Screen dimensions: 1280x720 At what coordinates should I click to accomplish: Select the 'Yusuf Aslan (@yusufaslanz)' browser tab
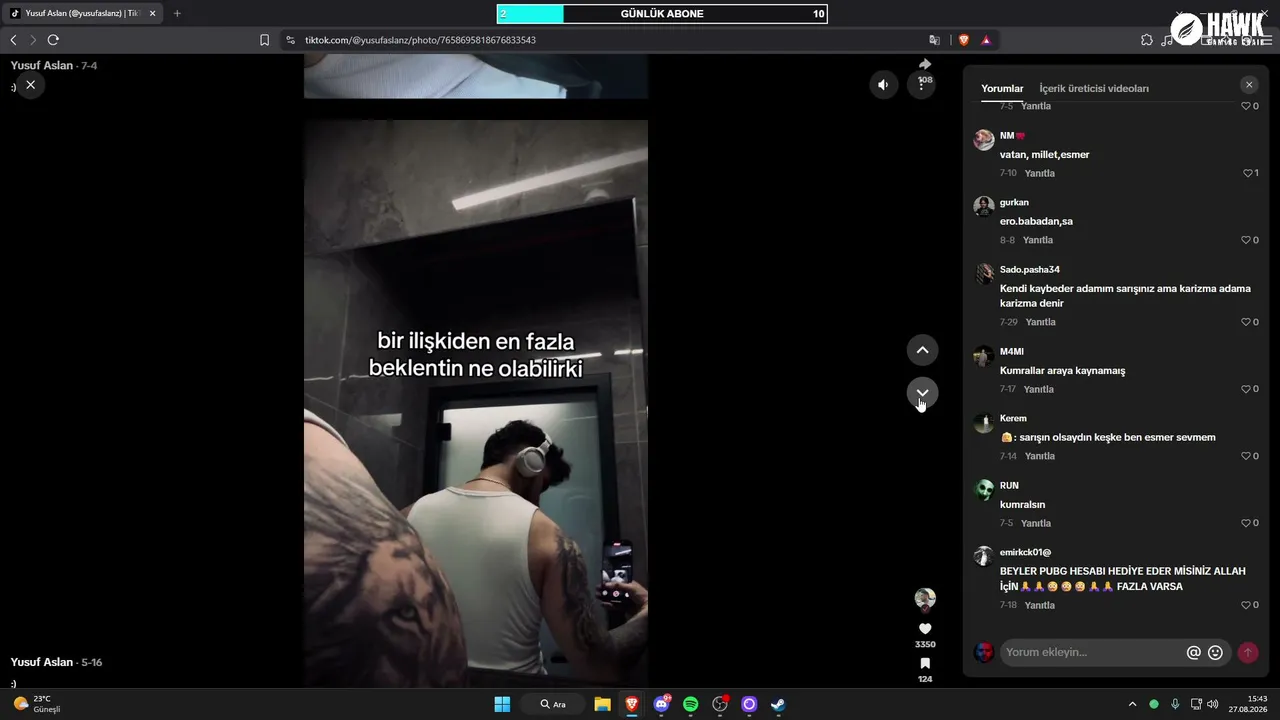point(83,14)
